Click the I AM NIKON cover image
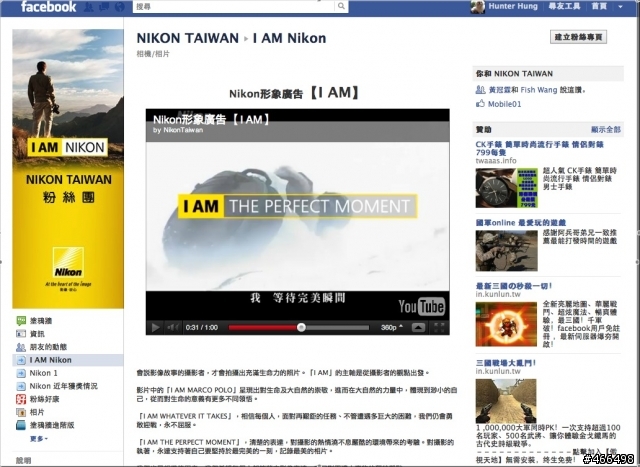Viewport: 640px width, 467px height. coord(68,169)
